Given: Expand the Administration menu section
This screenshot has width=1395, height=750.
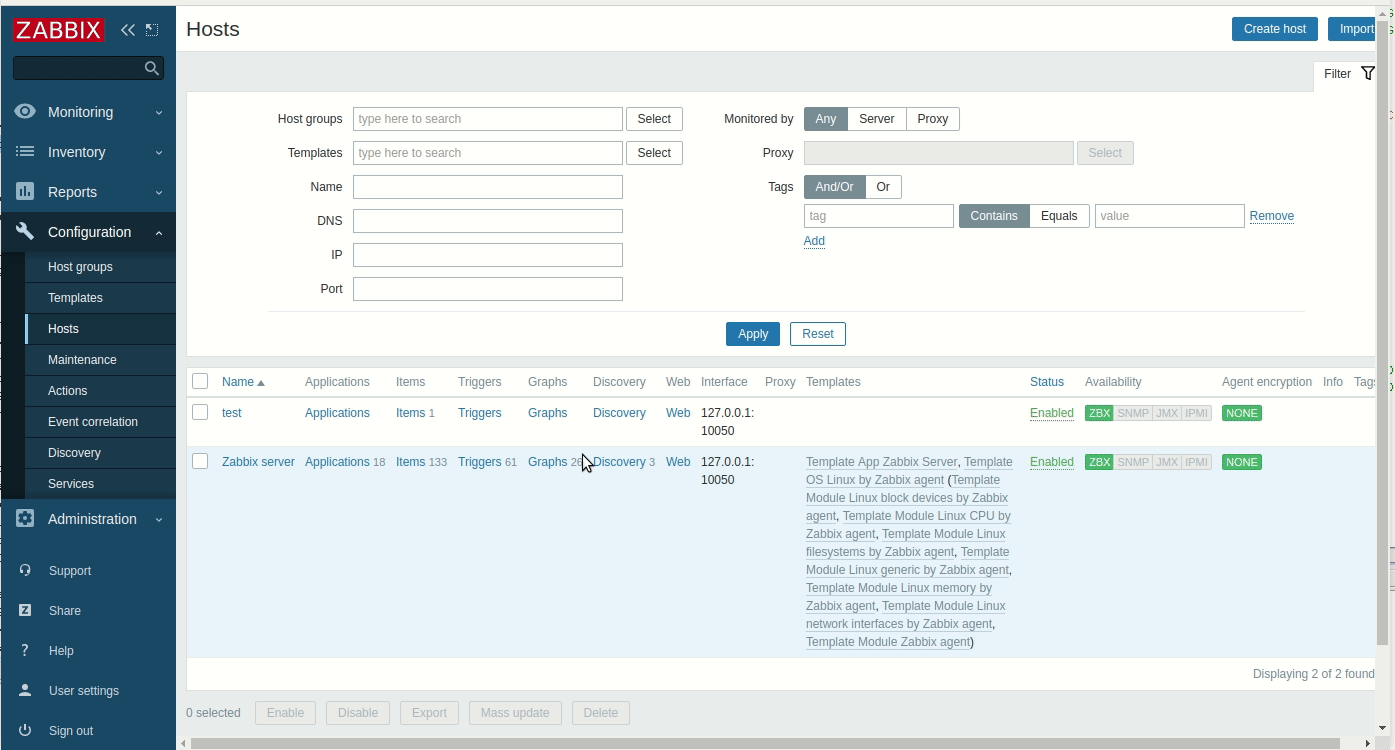Looking at the screenshot, I should coord(159,520).
